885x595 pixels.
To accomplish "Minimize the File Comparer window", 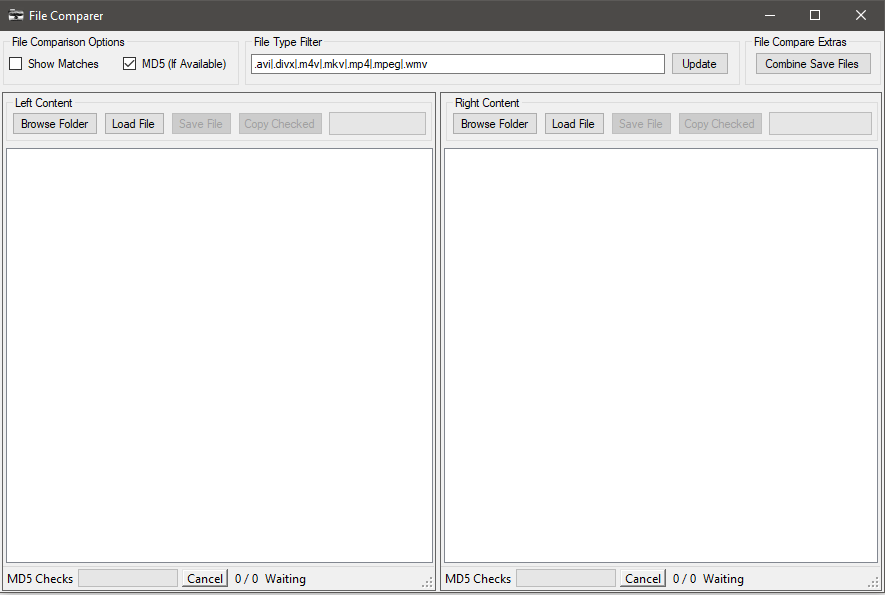I will [770, 15].
